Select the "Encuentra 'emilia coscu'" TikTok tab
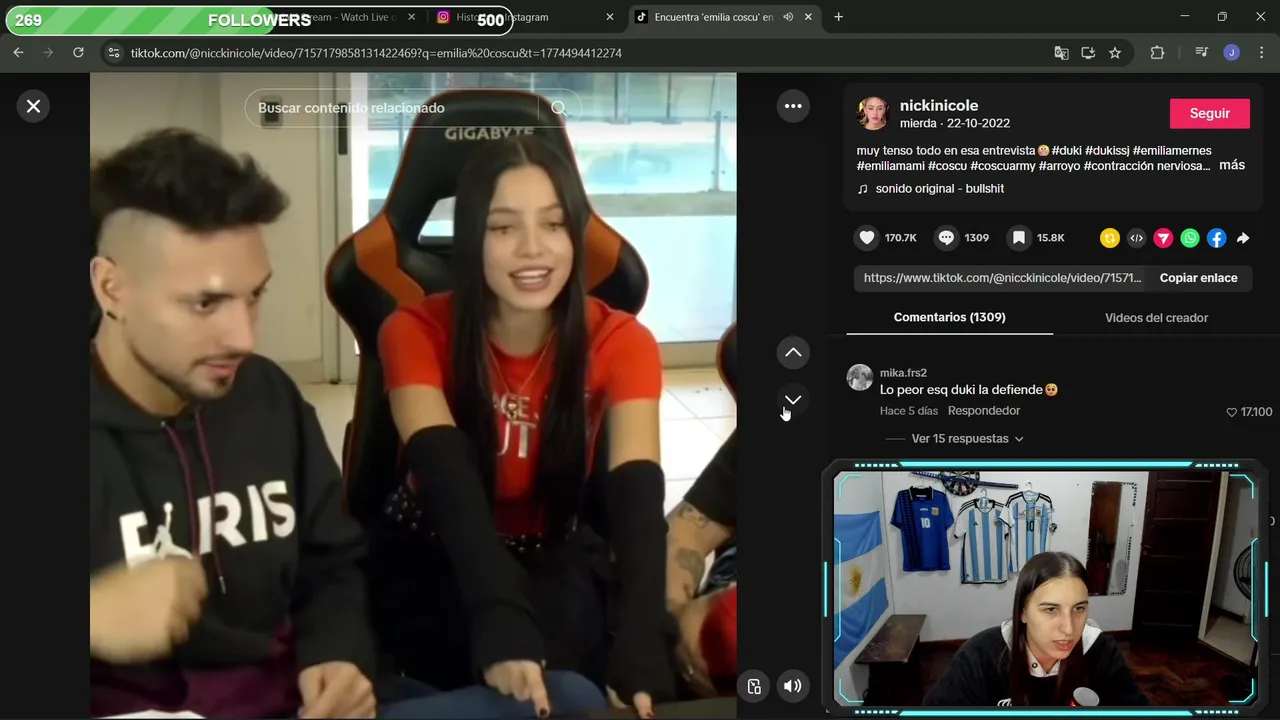This screenshot has width=1280, height=720. (725, 17)
